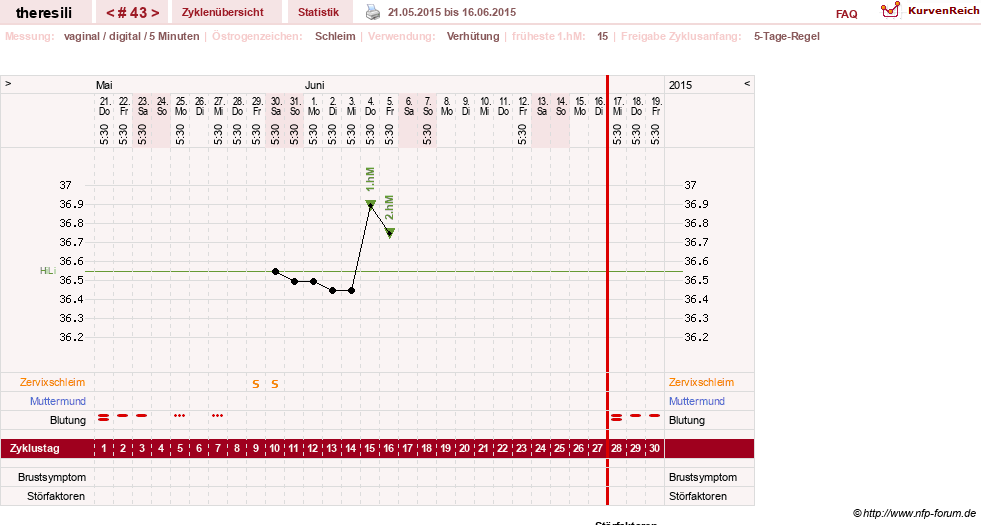Click the spotting dots on cycle day 5
Viewport: 981px width, 525px height.
coord(180,415)
